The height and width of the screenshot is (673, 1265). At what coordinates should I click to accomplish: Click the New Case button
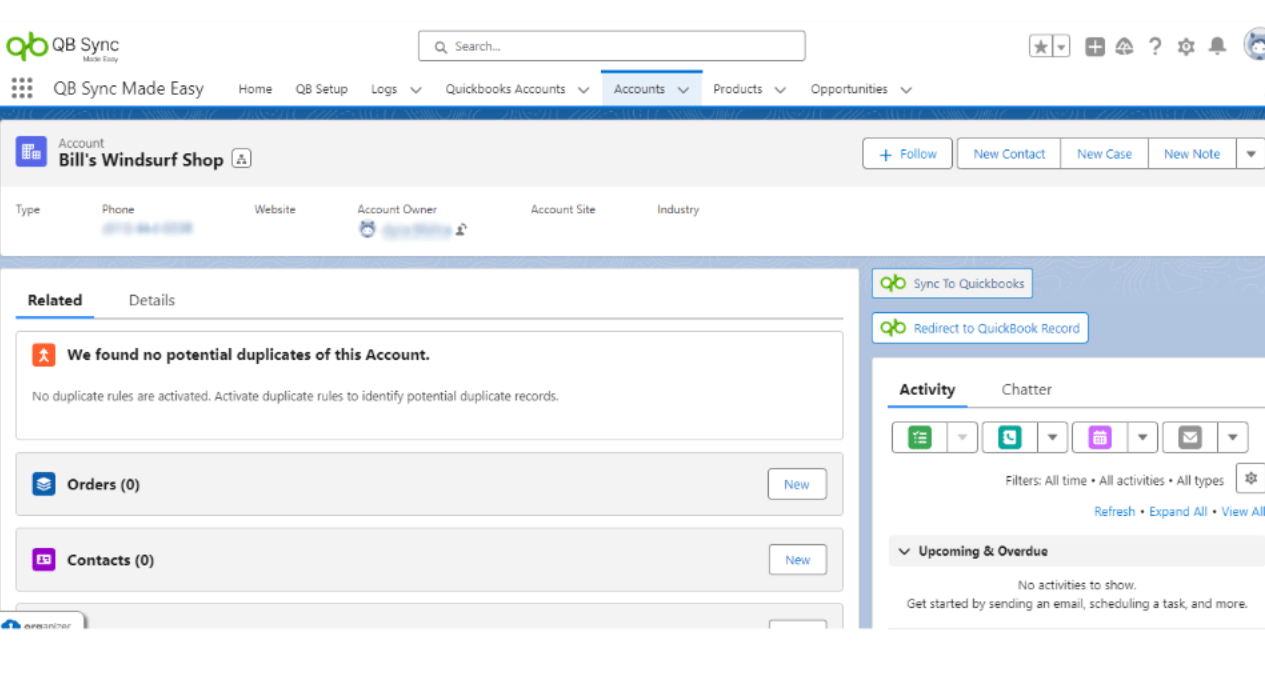[1104, 154]
